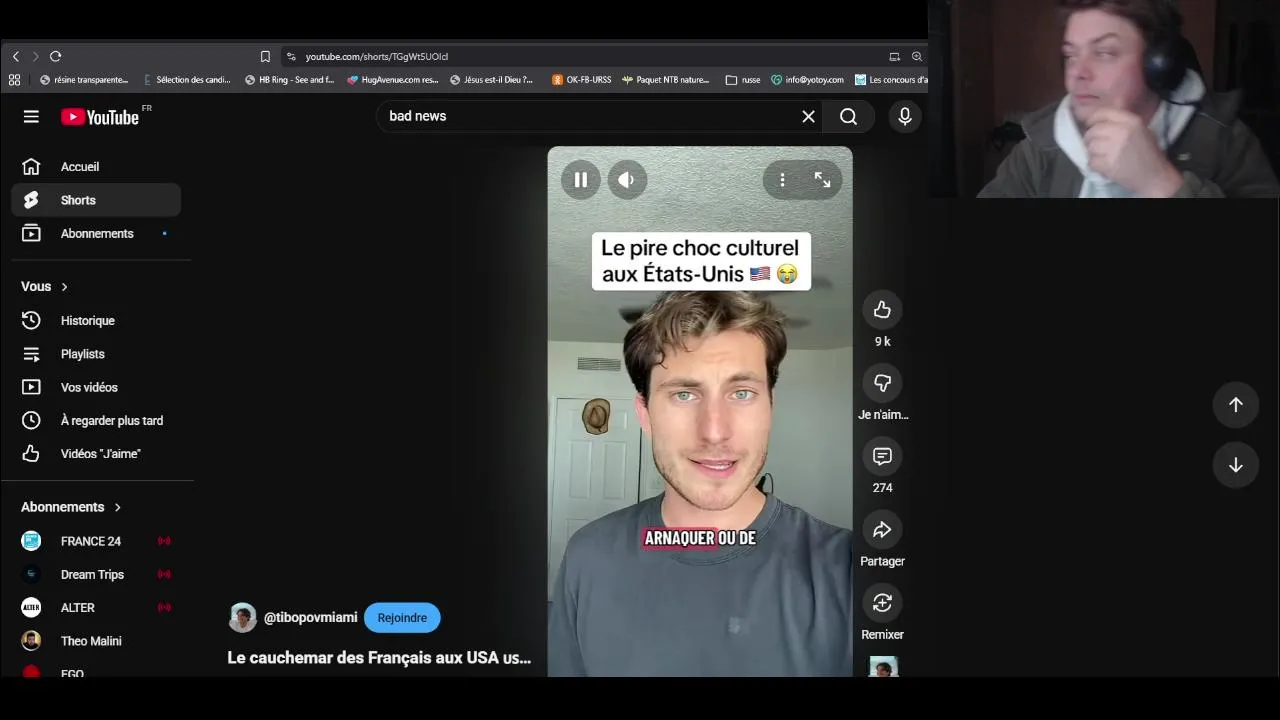This screenshot has width=1280, height=720.
Task: Open the ALTER subscription channel
Action: [x=96, y=608]
